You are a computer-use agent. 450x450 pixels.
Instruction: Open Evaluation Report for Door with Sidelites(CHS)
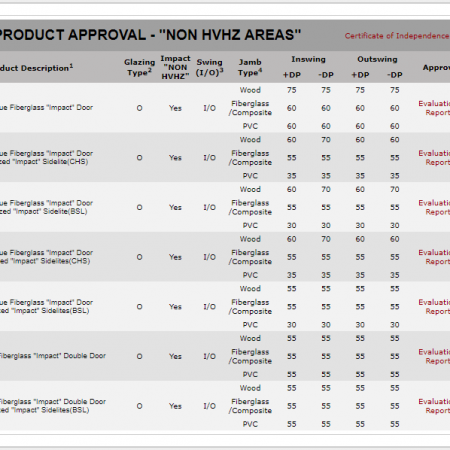point(434,257)
